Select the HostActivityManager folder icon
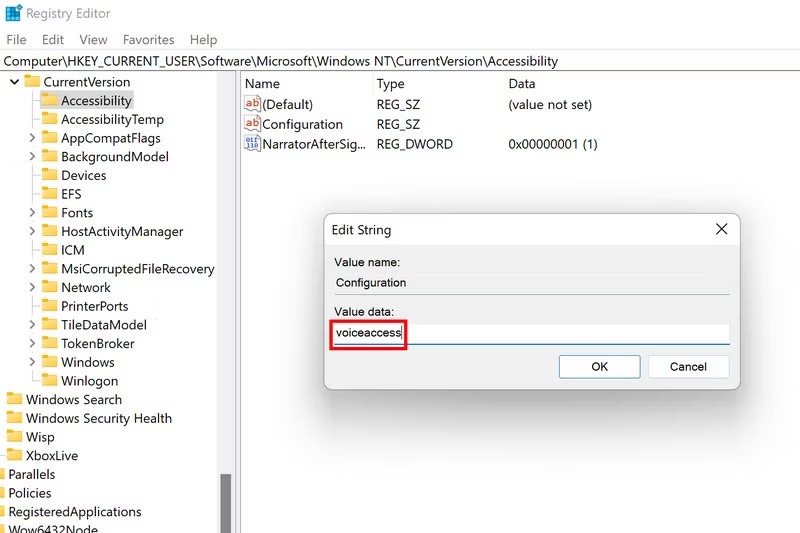The image size is (800, 533). [x=49, y=231]
